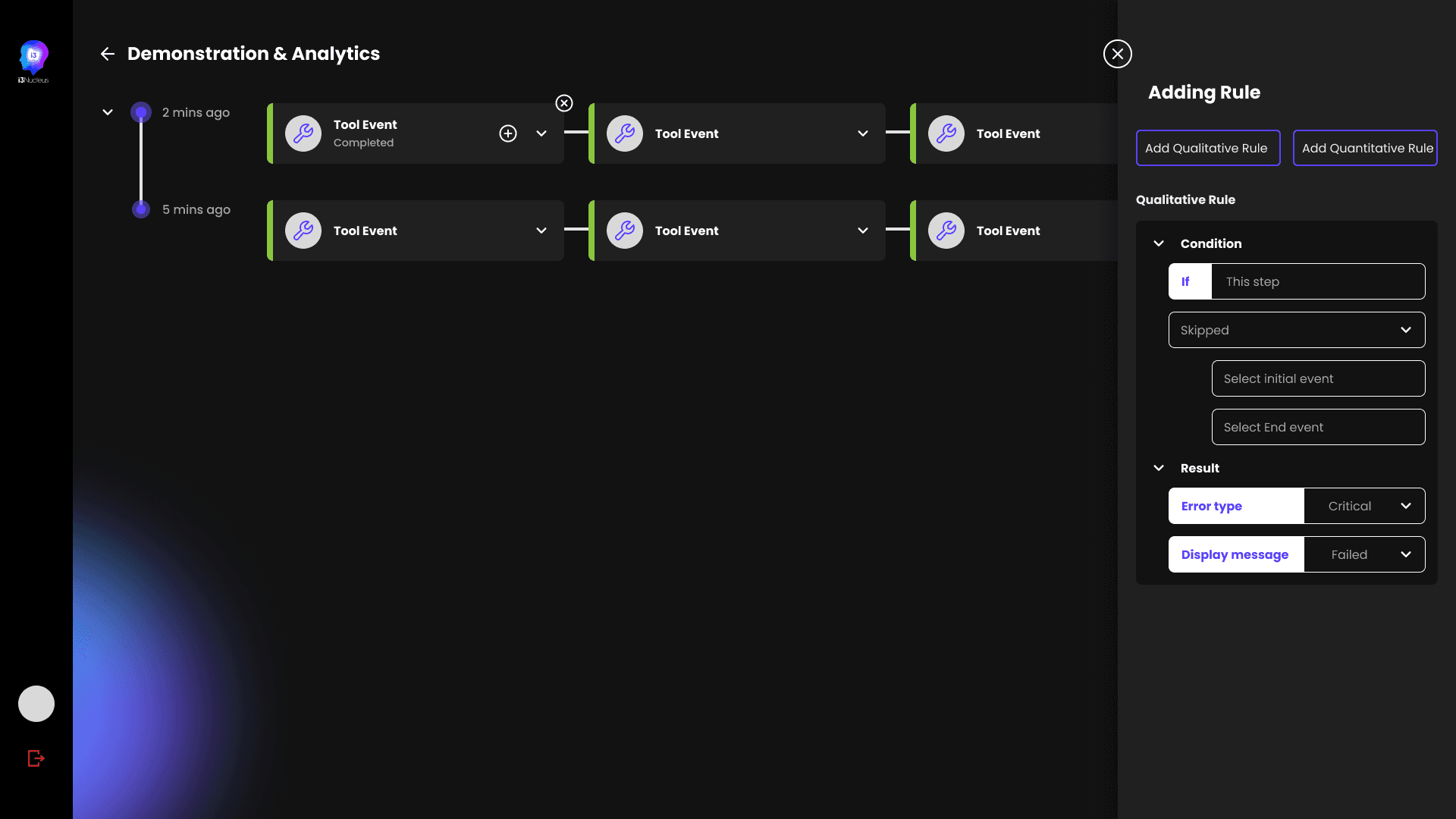Viewport: 1456px width, 819px height.
Task: Click the 'Demonstration & Analytics' title
Action: click(253, 54)
